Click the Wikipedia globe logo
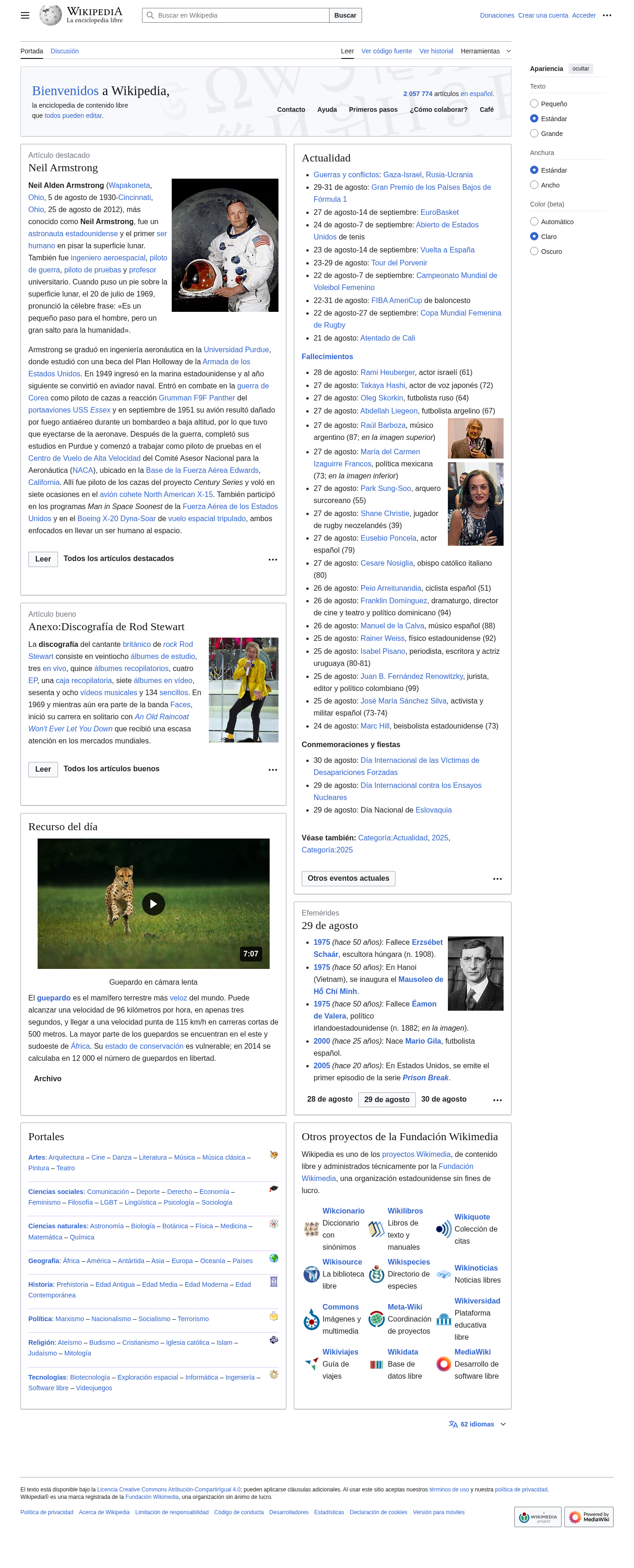The width and height of the screenshot is (634, 1568). (50, 15)
